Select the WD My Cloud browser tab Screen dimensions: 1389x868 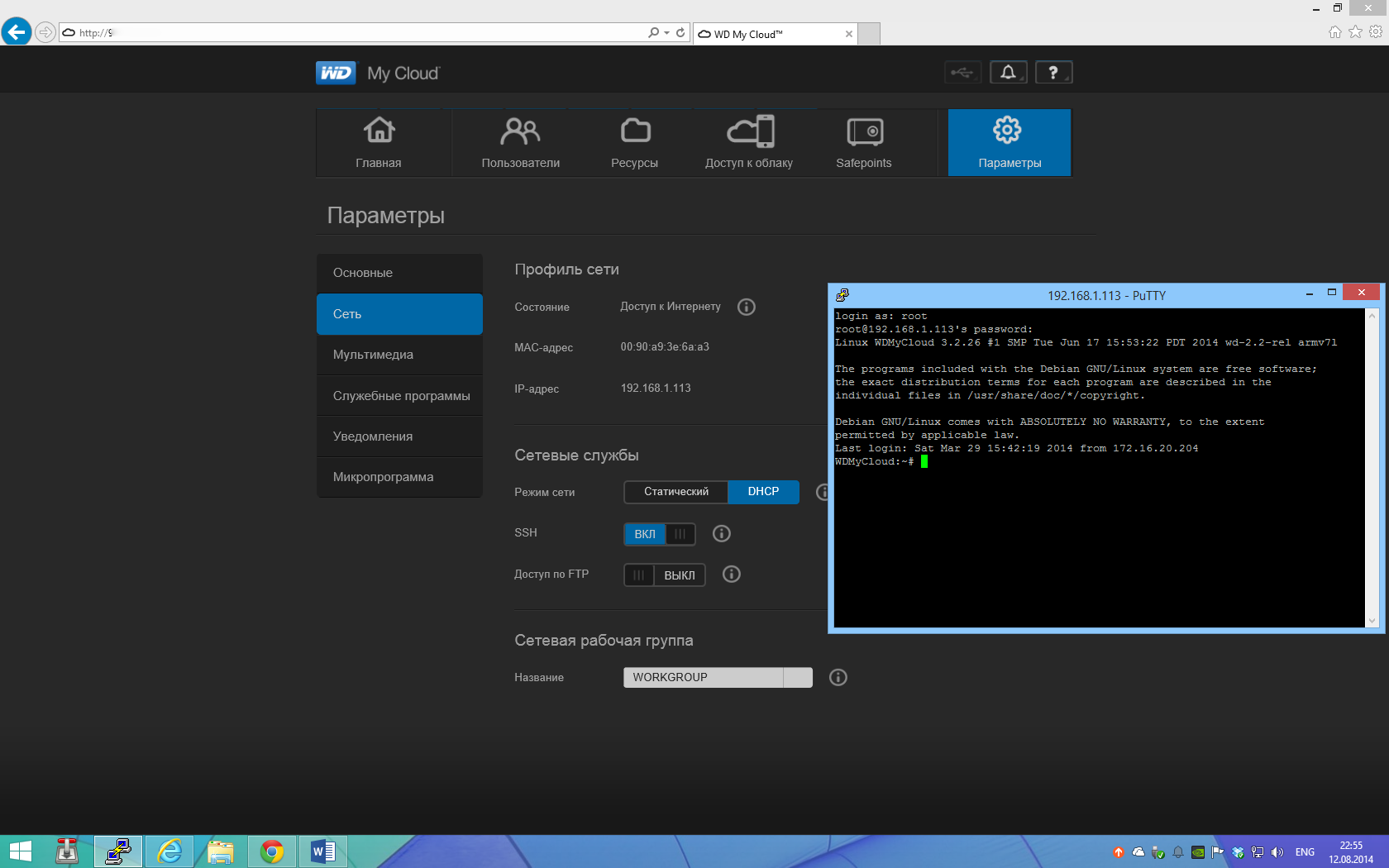tap(775, 34)
